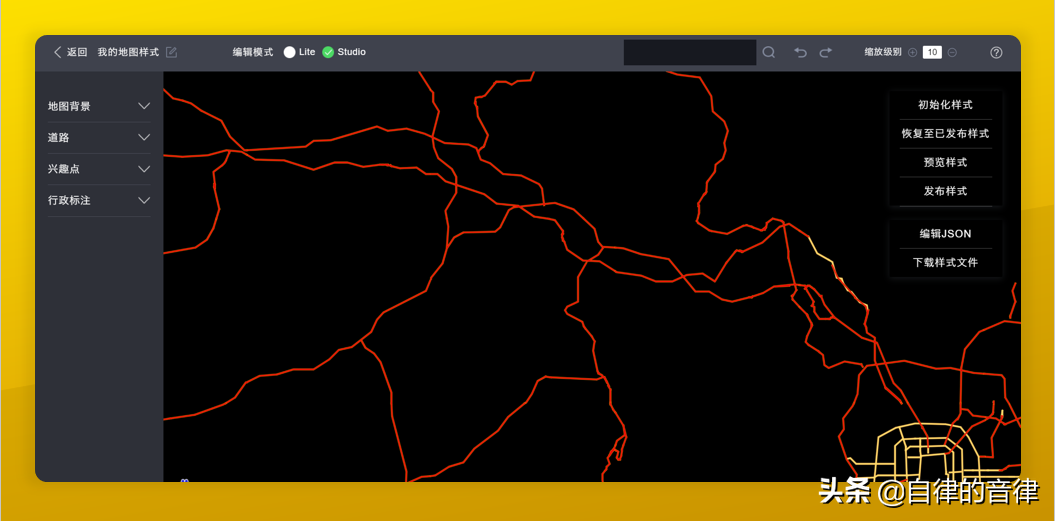This screenshot has width=1055, height=521.
Task: Click 发布样式 button
Action: coord(945,191)
